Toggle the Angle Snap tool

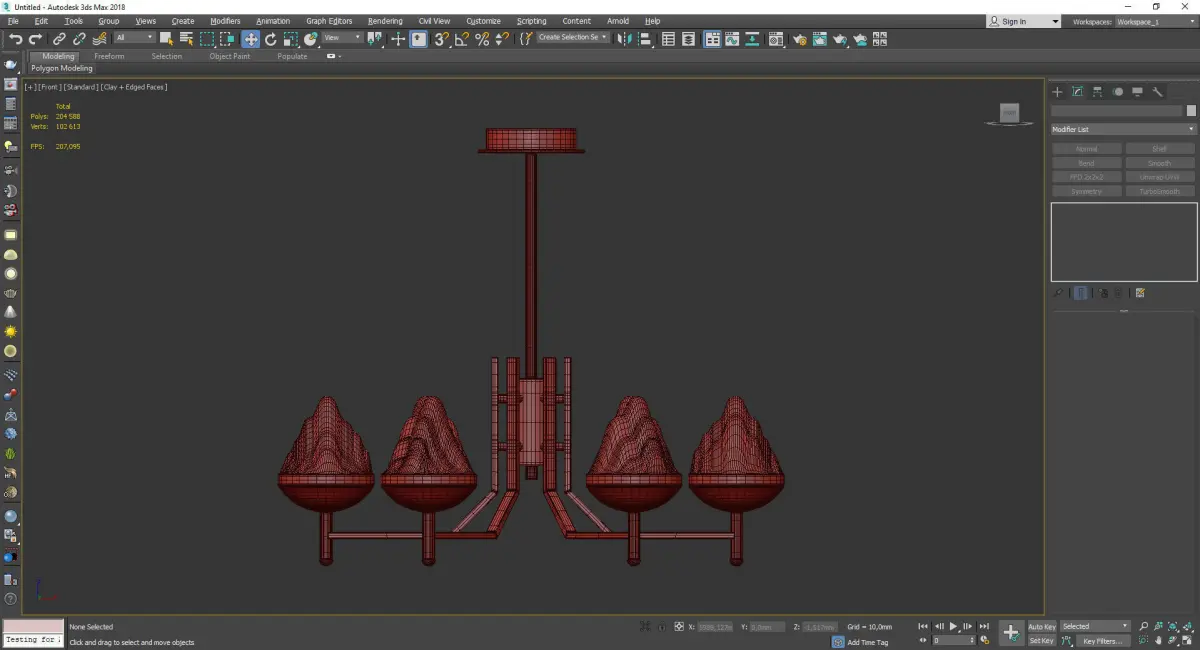(461, 39)
